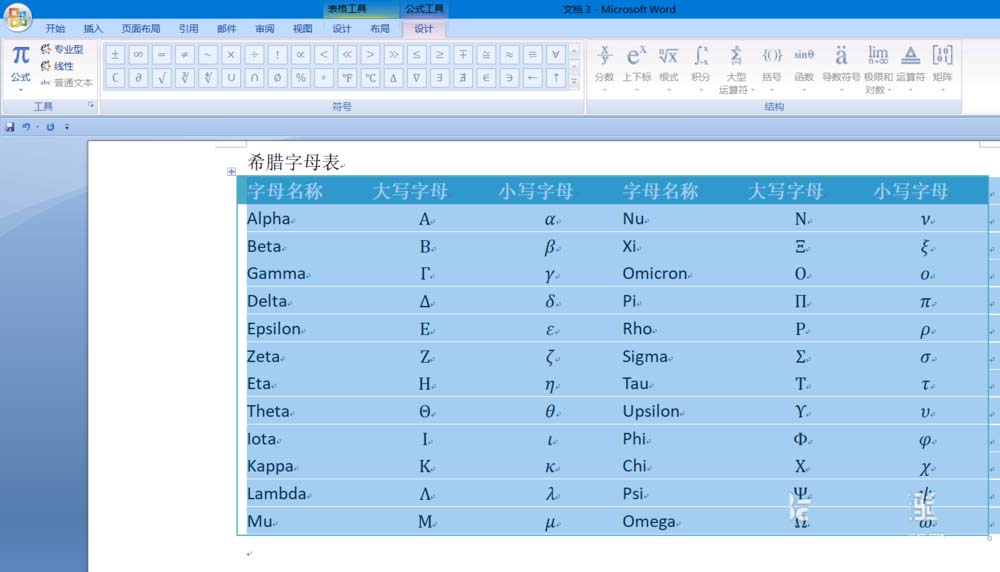Expand the 极限和对数 structures
The width and height of the screenshot is (1000, 572).
(878, 68)
